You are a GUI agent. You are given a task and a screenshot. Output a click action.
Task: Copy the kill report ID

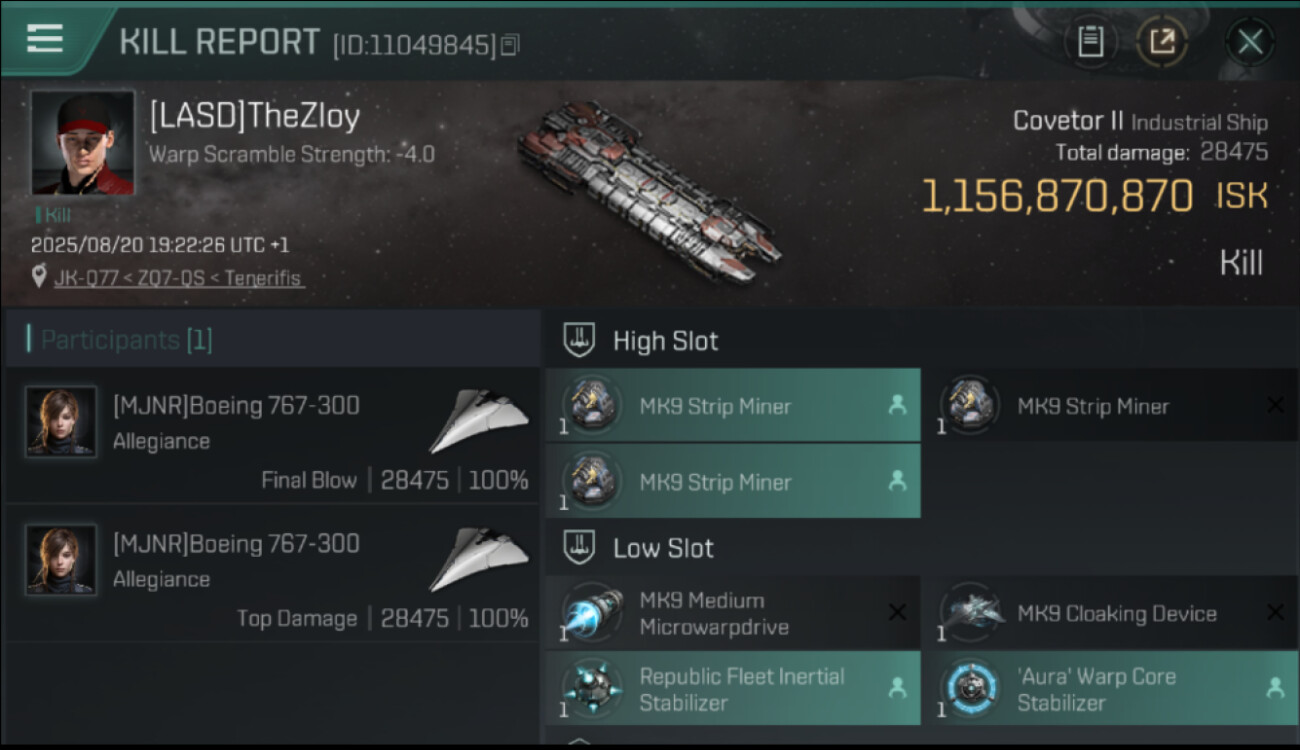(510, 45)
